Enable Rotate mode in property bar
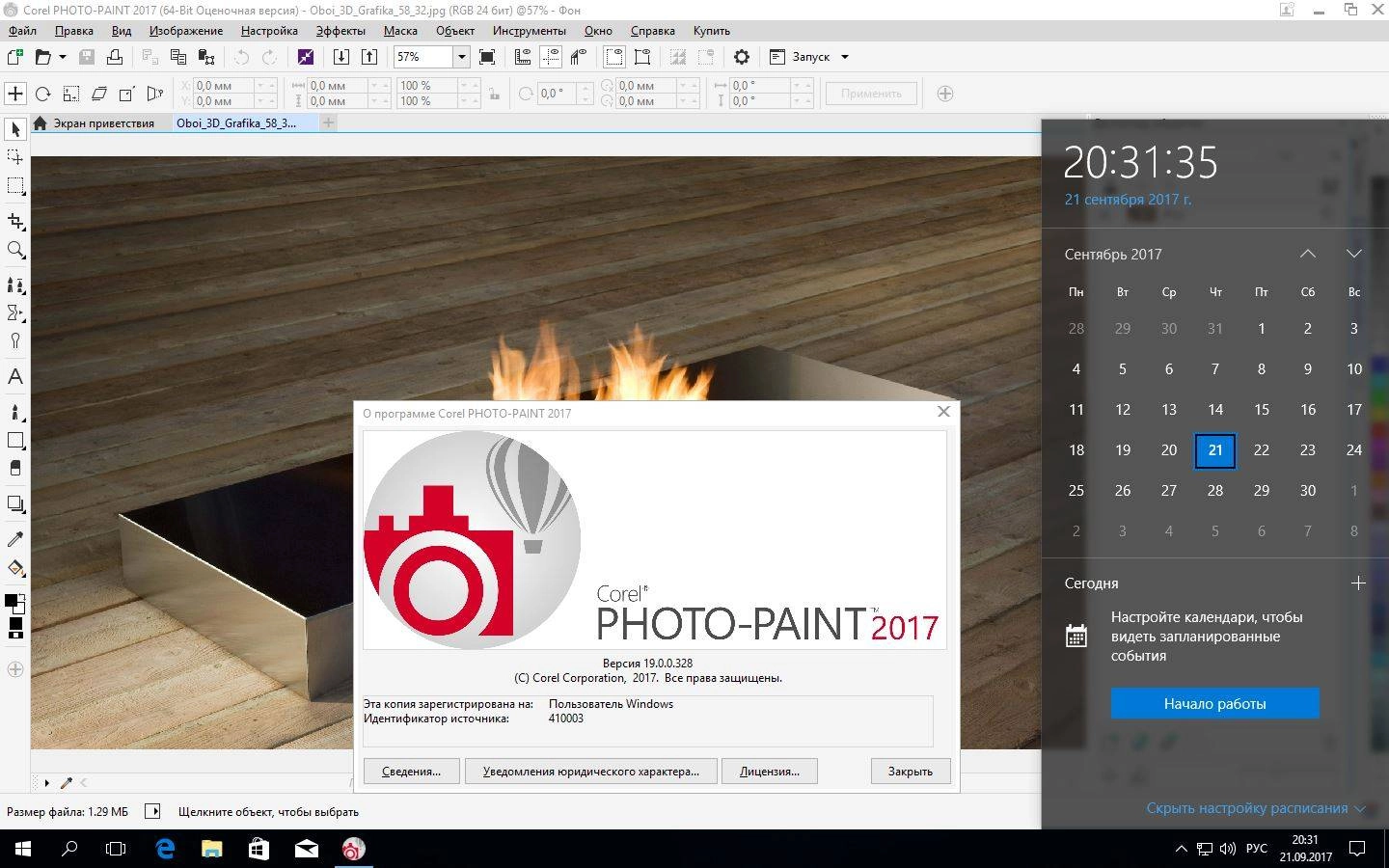 (42, 94)
